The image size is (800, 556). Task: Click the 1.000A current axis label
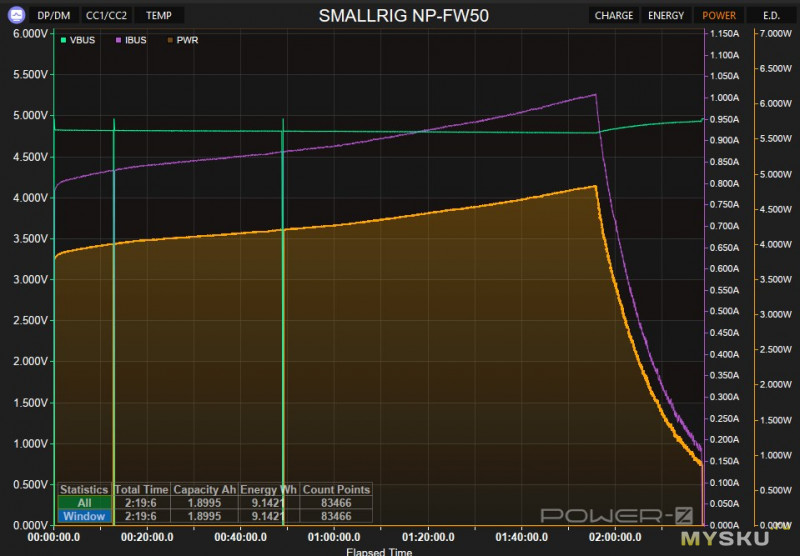point(724,97)
